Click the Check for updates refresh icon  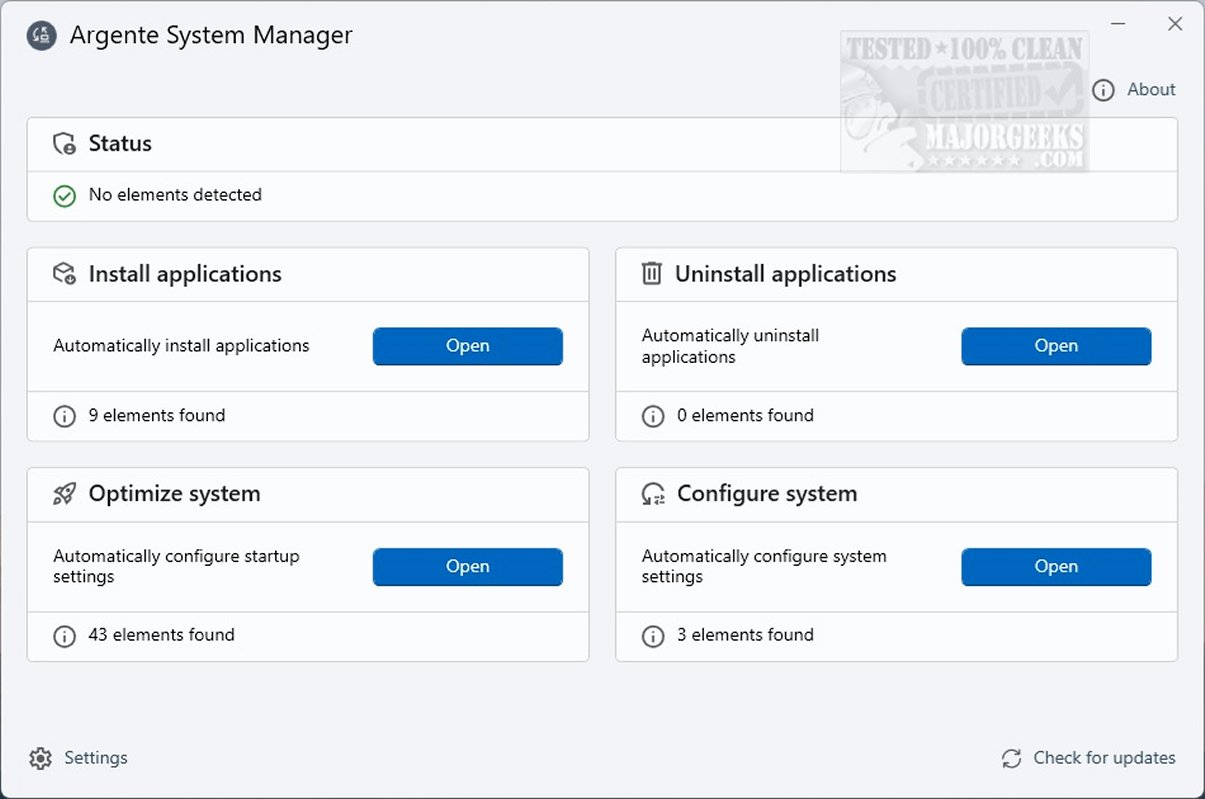(x=1011, y=759)
